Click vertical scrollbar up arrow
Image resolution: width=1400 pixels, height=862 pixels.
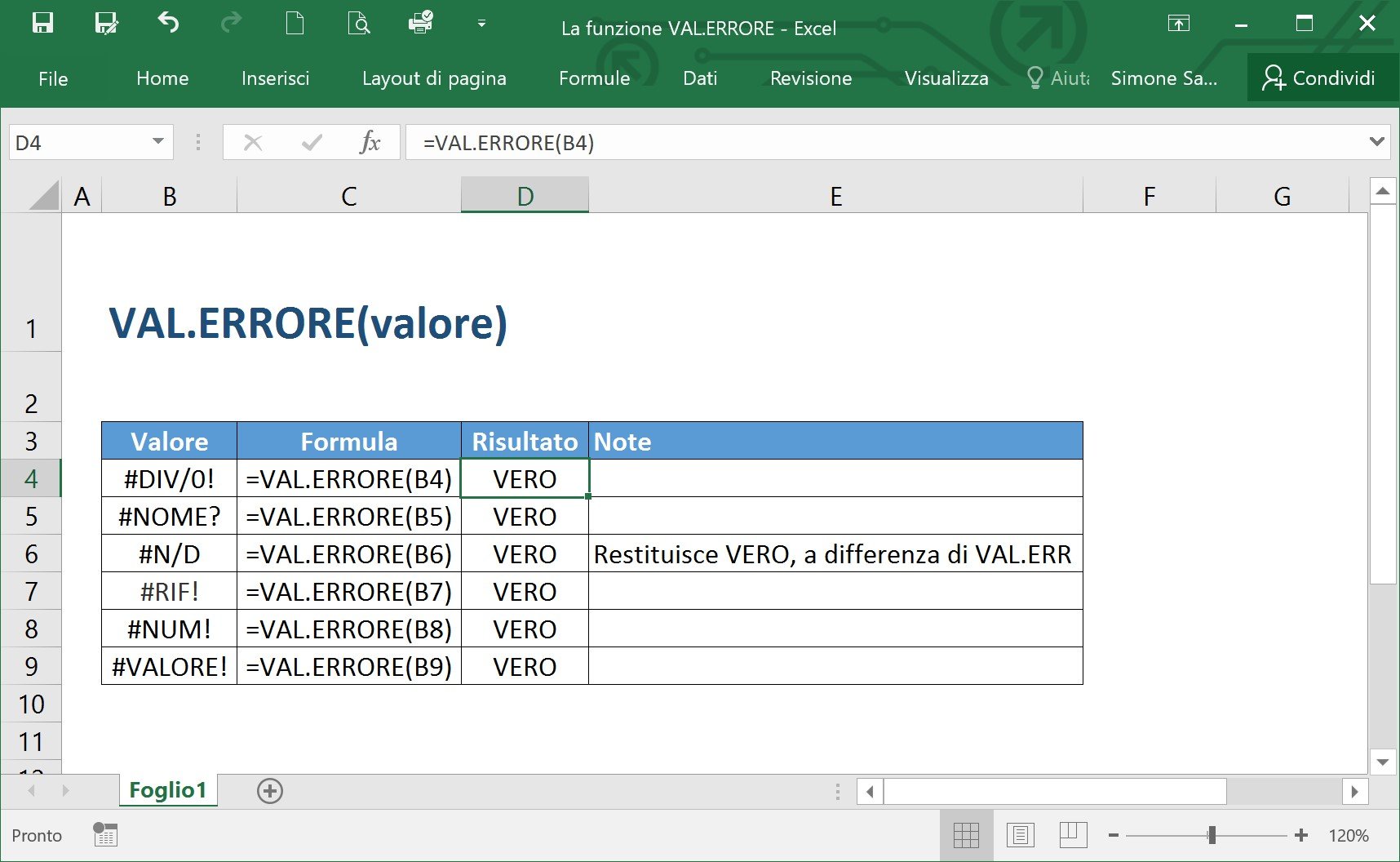pyautogui.click(x=1382, y=191)
